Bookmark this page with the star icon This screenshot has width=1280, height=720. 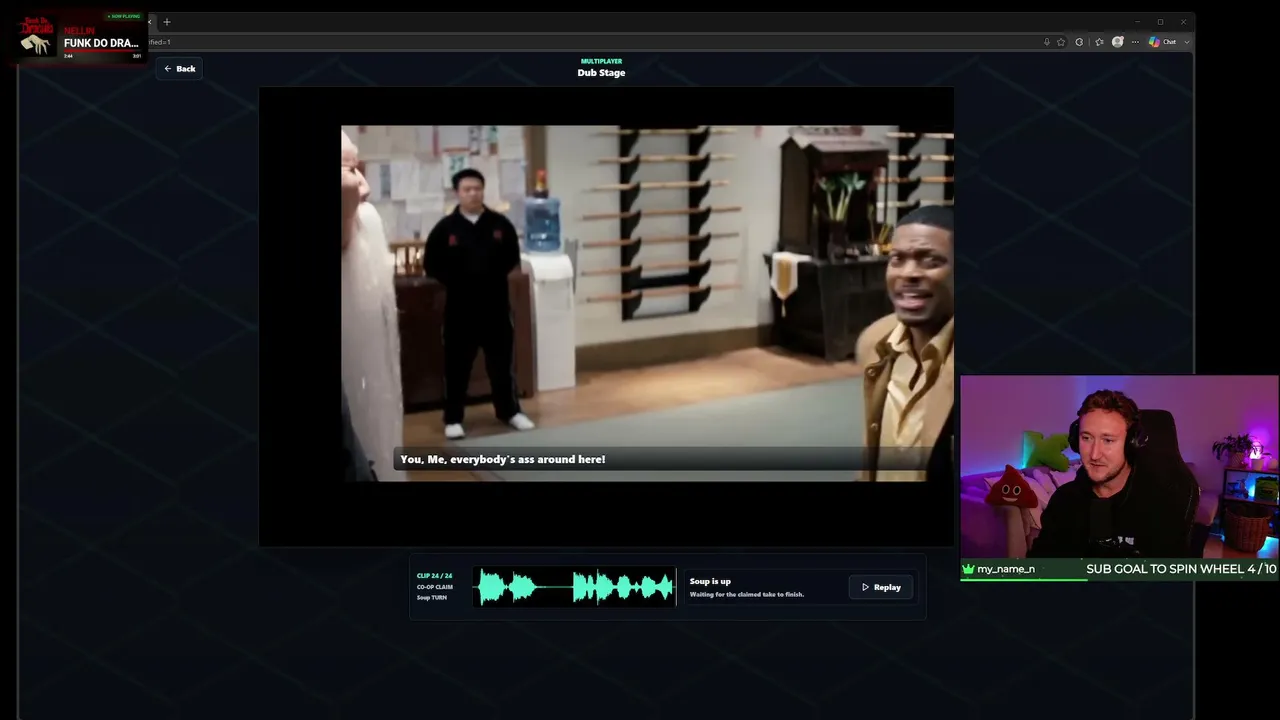1061,42
